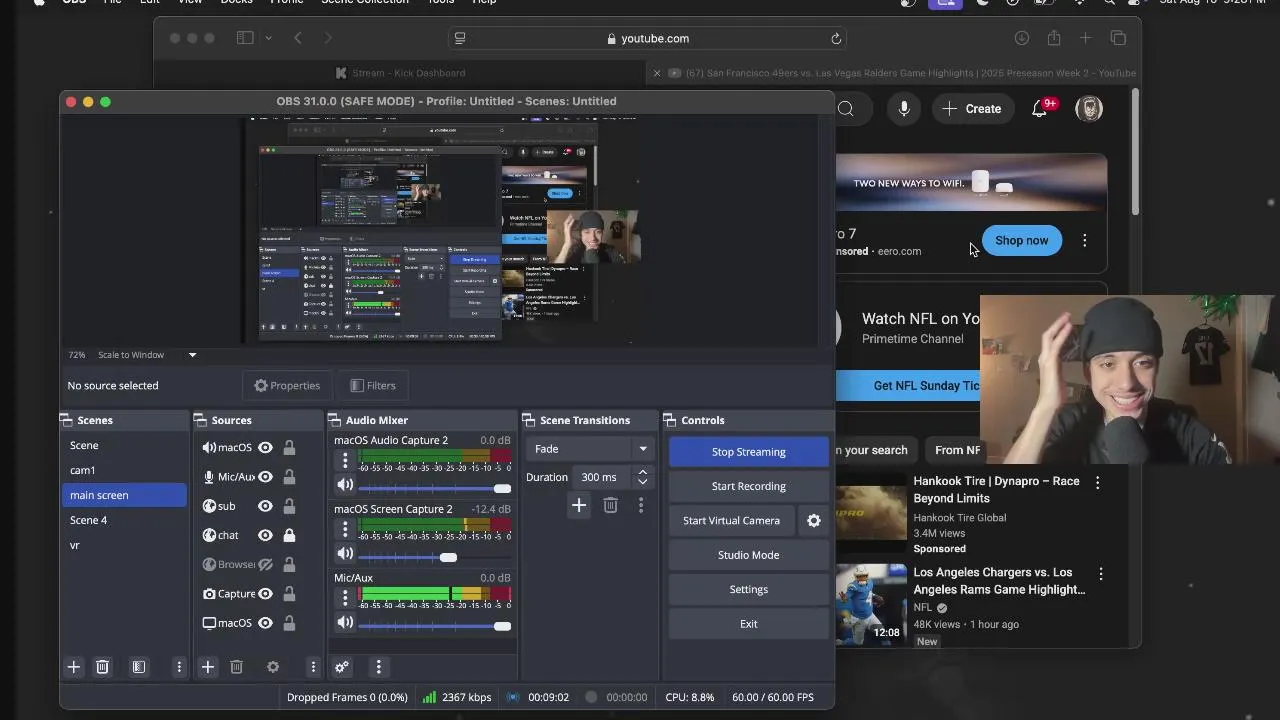1280x720 pixels.
Task: Mute macOS Audio Capture 2 speaker icon
Action: pos(345,485)
